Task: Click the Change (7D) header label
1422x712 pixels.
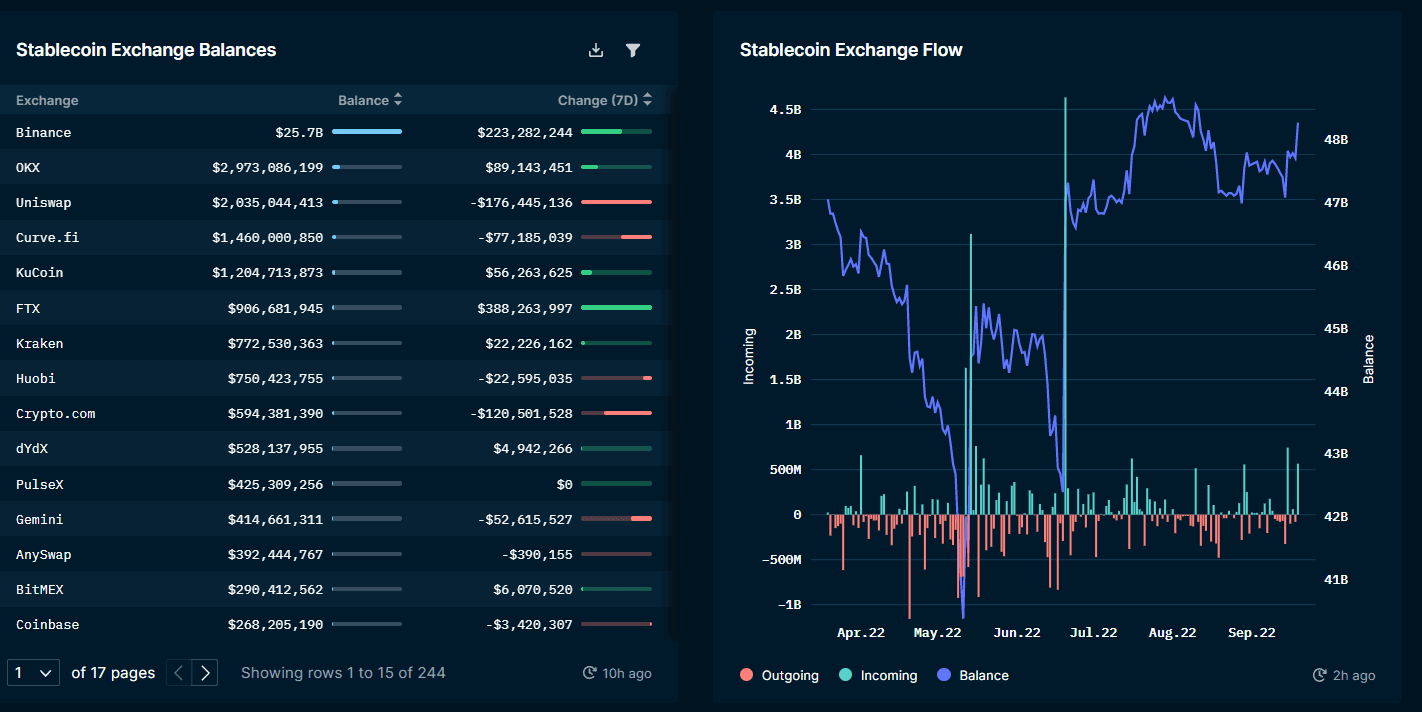Action: 598,100
